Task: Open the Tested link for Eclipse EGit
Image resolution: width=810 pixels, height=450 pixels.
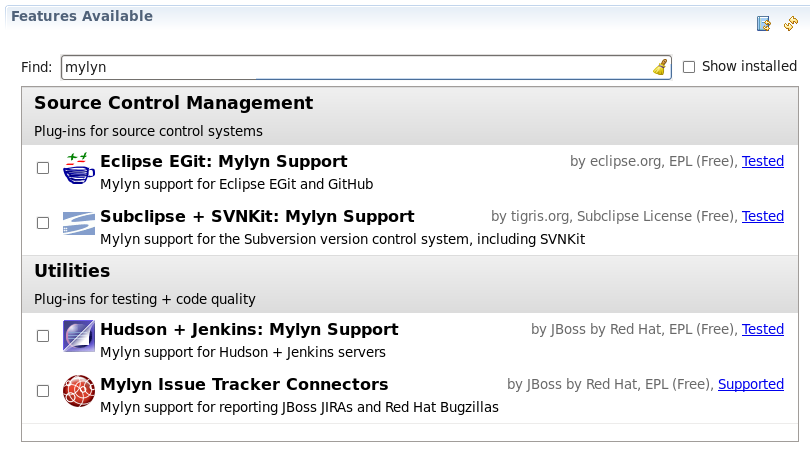Action: 762,161
